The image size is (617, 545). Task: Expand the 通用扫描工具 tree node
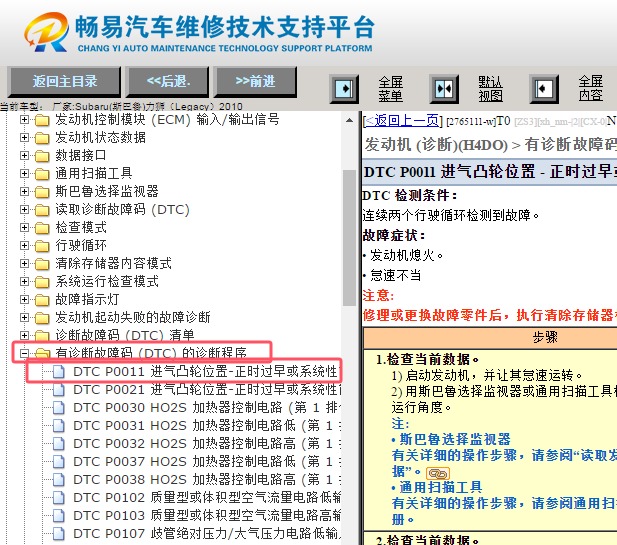point(24,173)
